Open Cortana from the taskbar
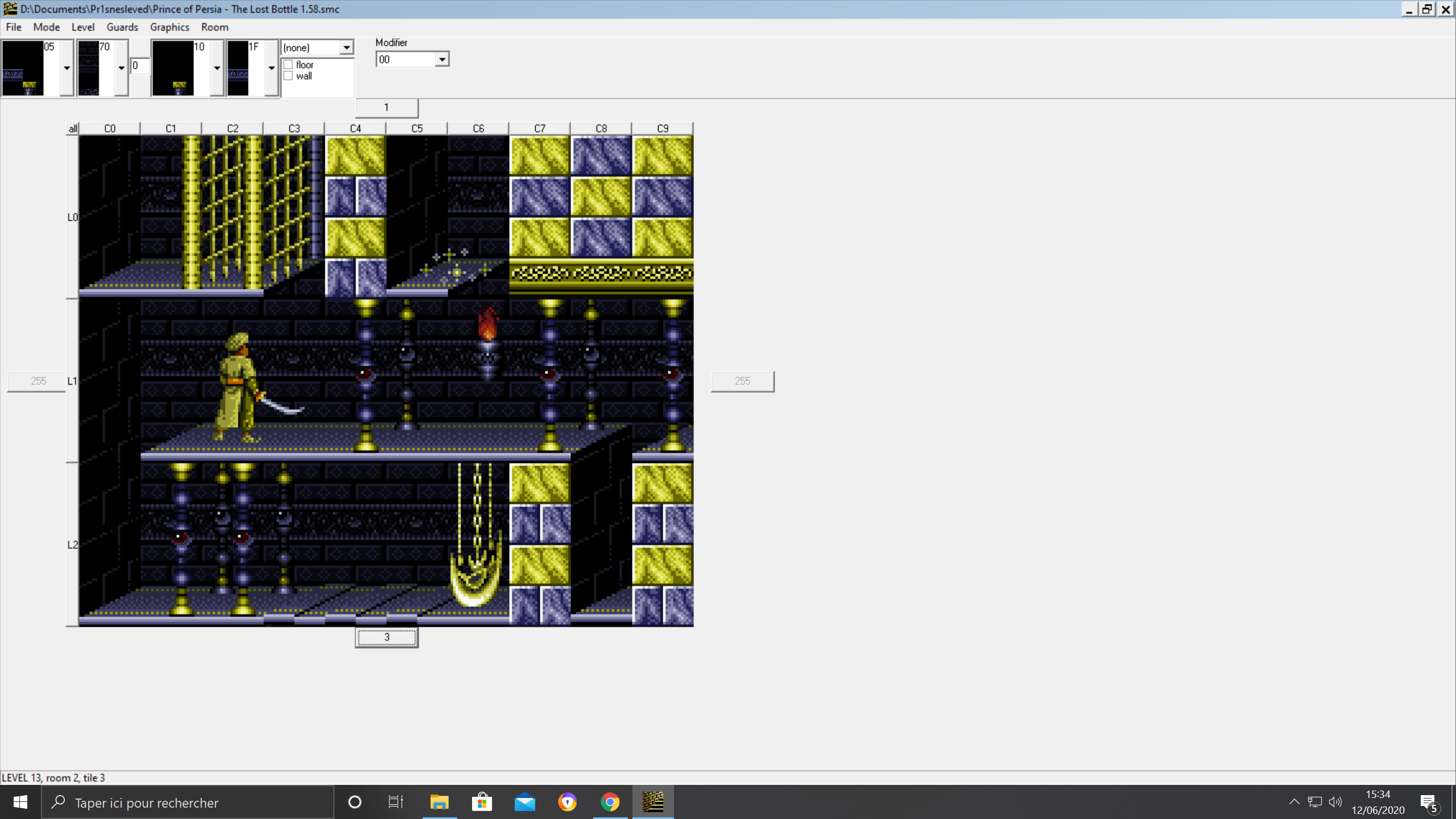1456x819 pixels. point(355,802)
